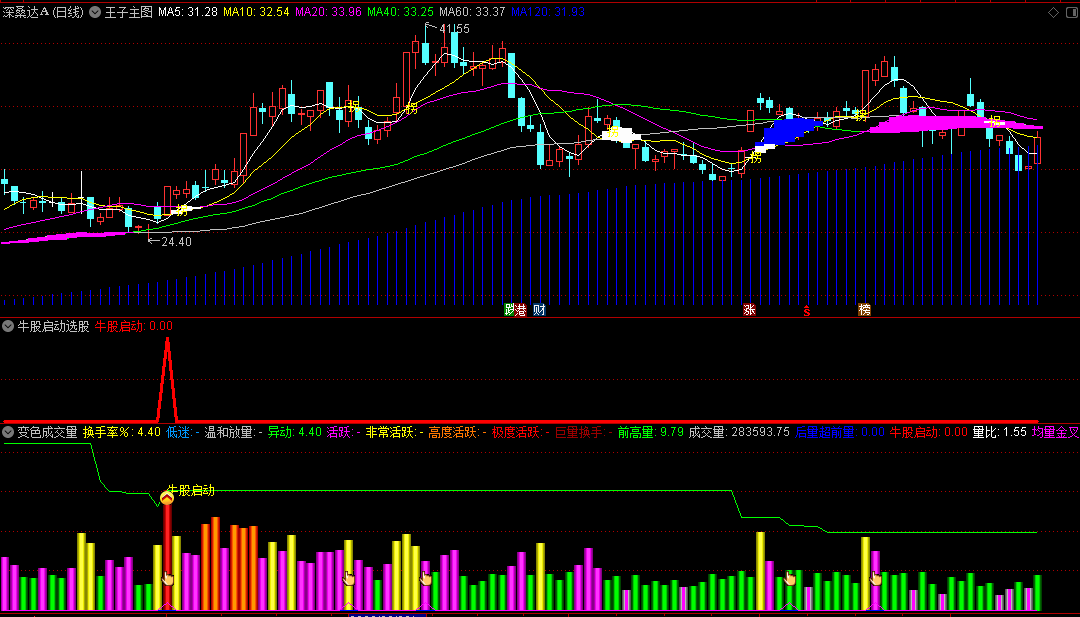This screenshot has width=1080, height=617.
Task: Click the 41.55 high price label
Action: 455,29
